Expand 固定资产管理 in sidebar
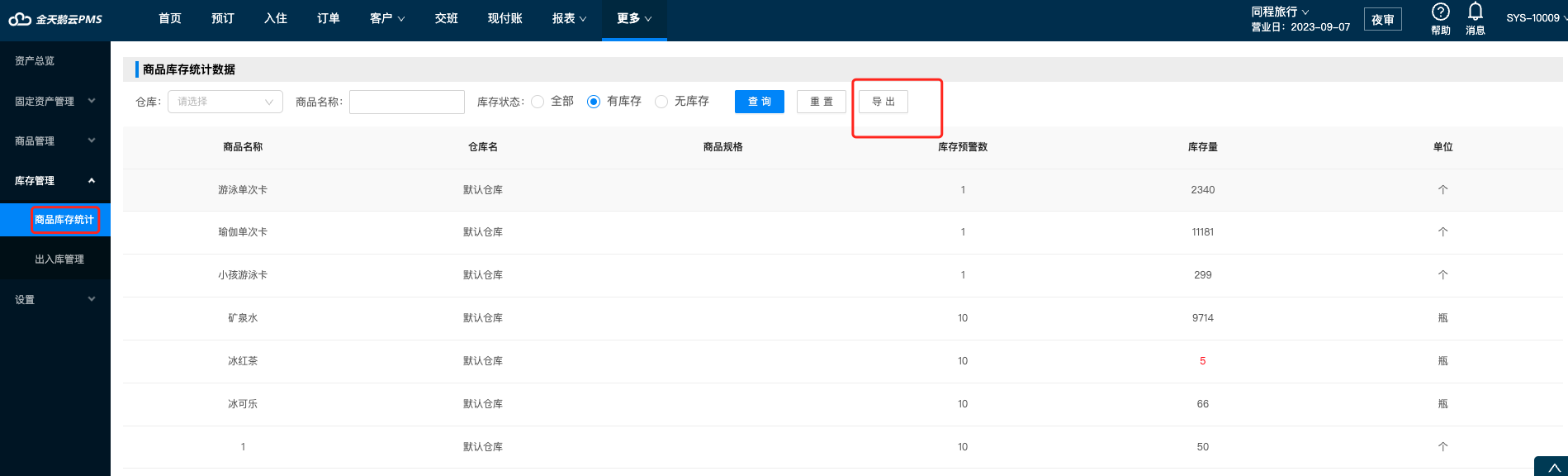 (55, 101)
